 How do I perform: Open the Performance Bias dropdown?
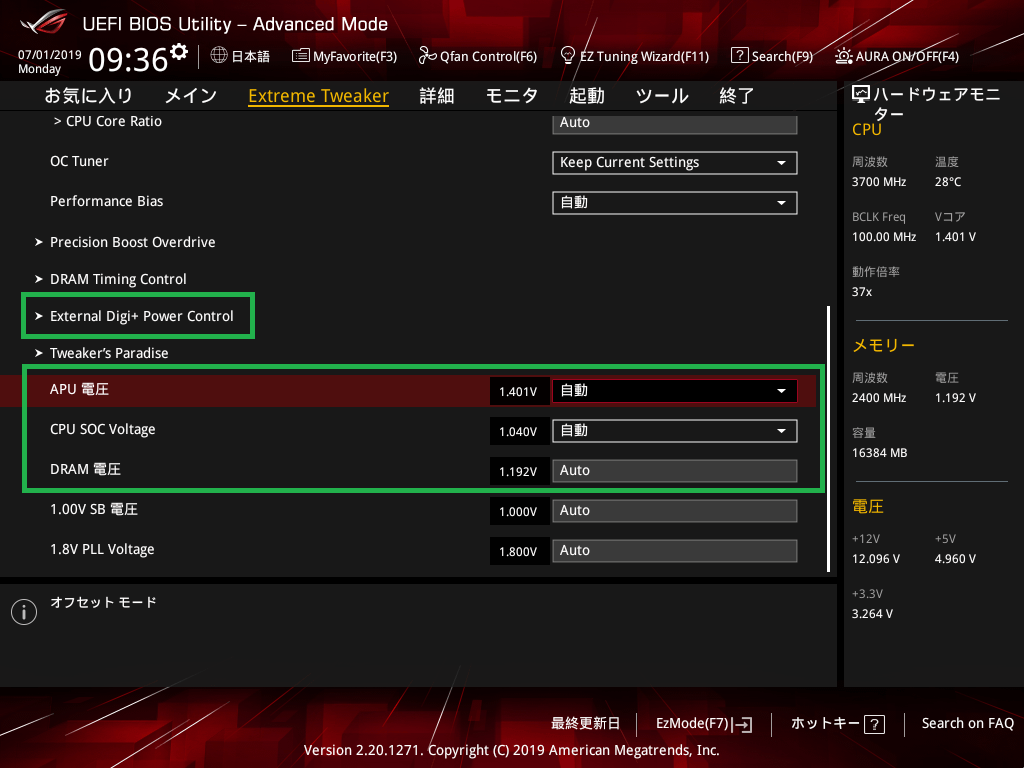pos(675,202)
